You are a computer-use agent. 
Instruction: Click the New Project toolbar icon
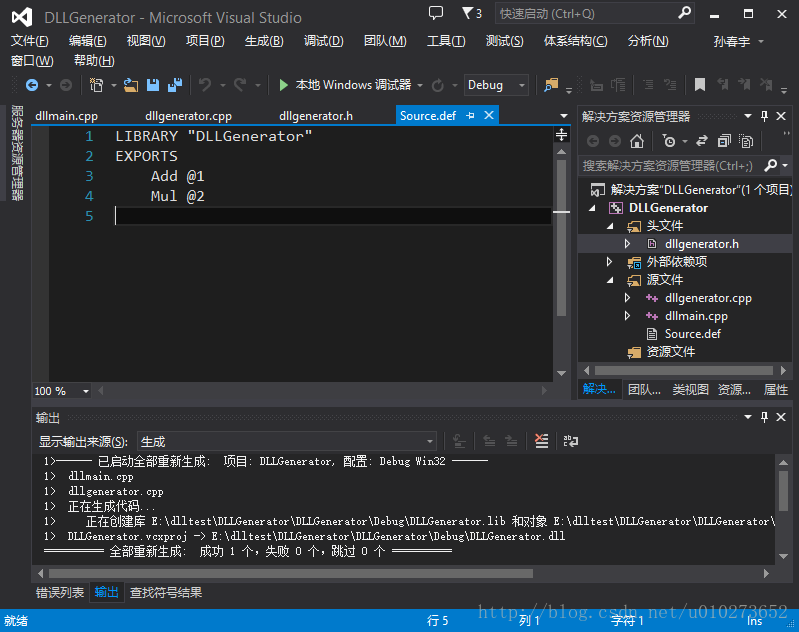[x=96, y=85]
